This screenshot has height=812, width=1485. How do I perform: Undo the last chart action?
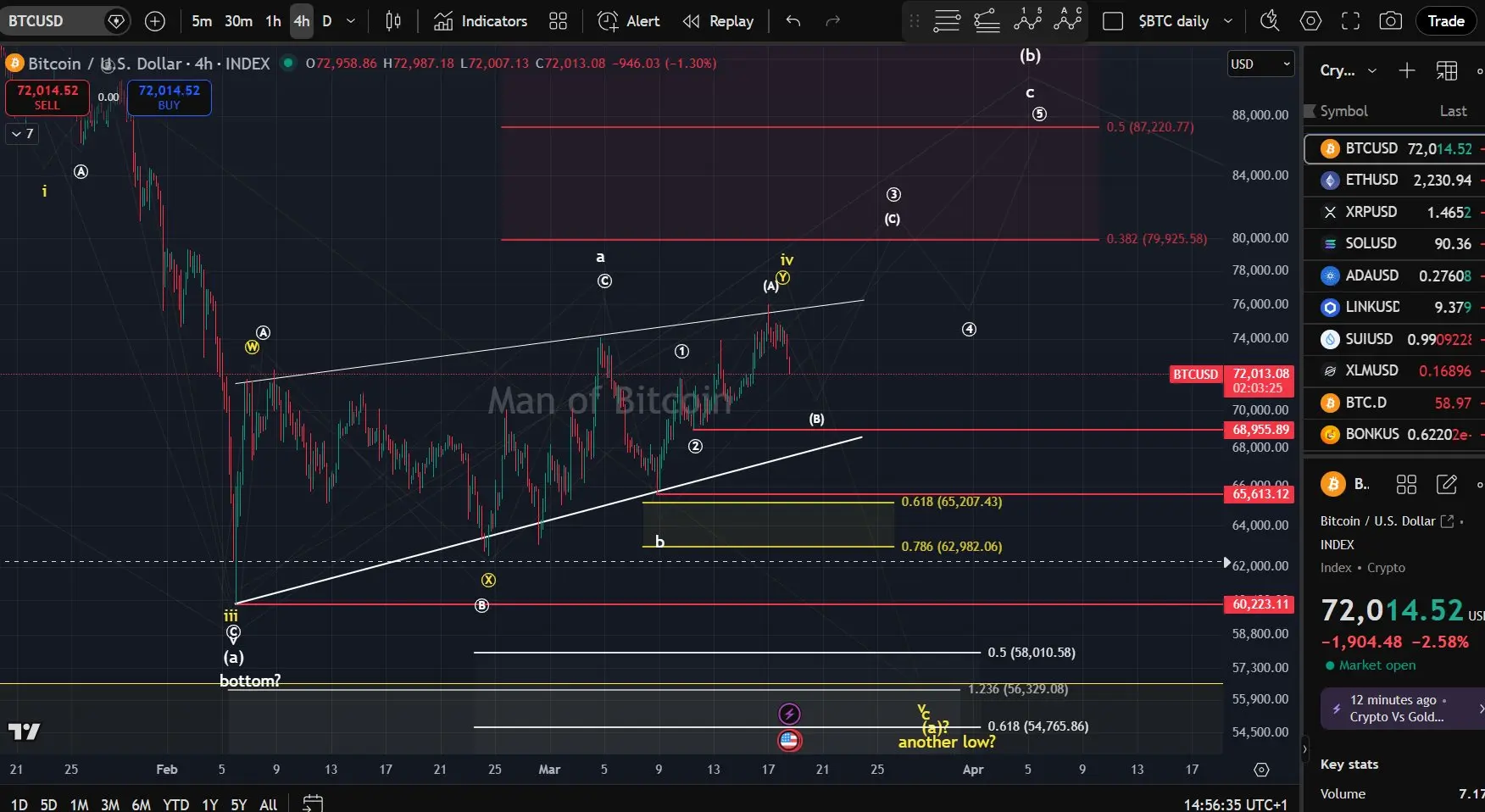click(x=793, y=21)
